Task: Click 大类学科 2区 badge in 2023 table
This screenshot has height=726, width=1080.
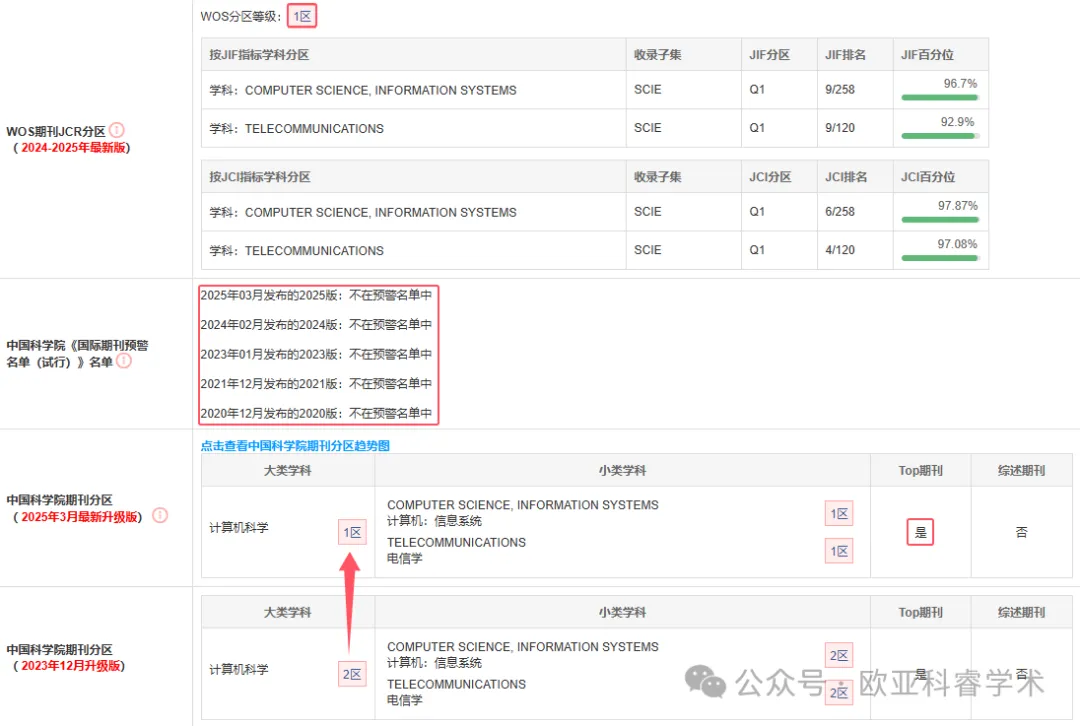Action: pos(352,675)
